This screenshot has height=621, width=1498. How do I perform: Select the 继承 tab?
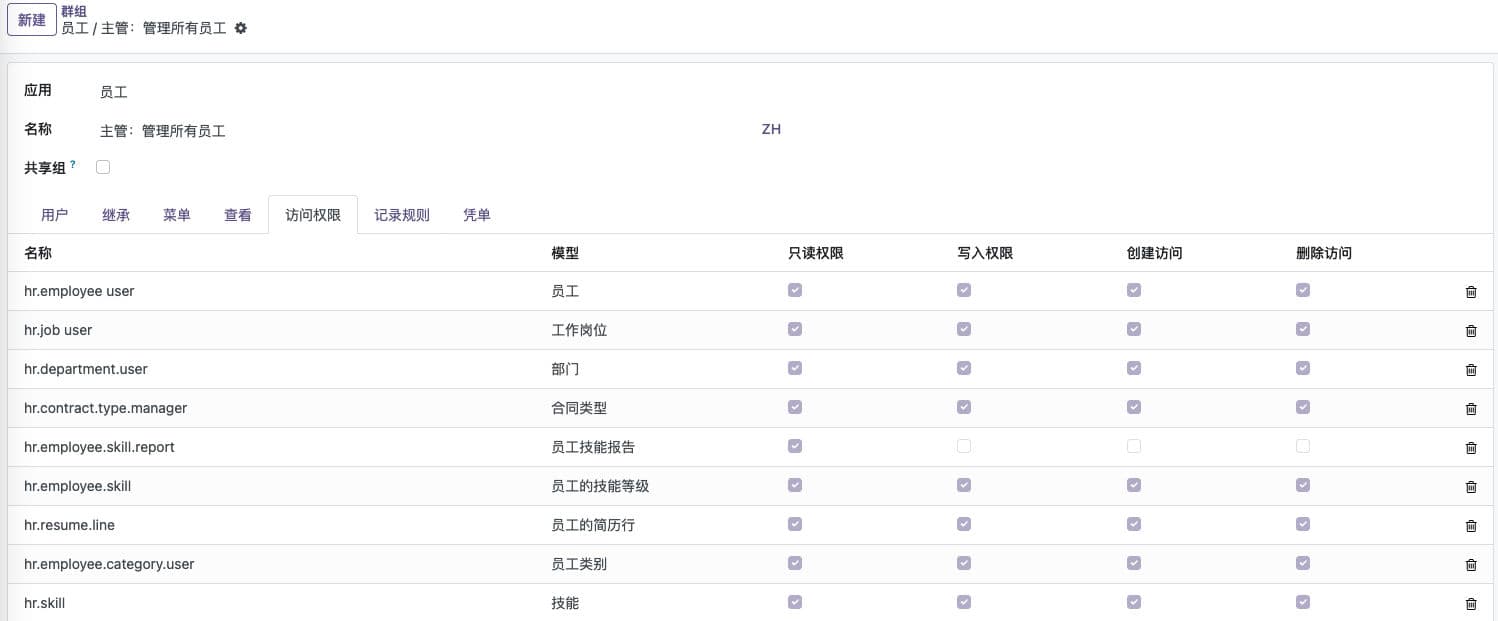(x=116, y=215)
